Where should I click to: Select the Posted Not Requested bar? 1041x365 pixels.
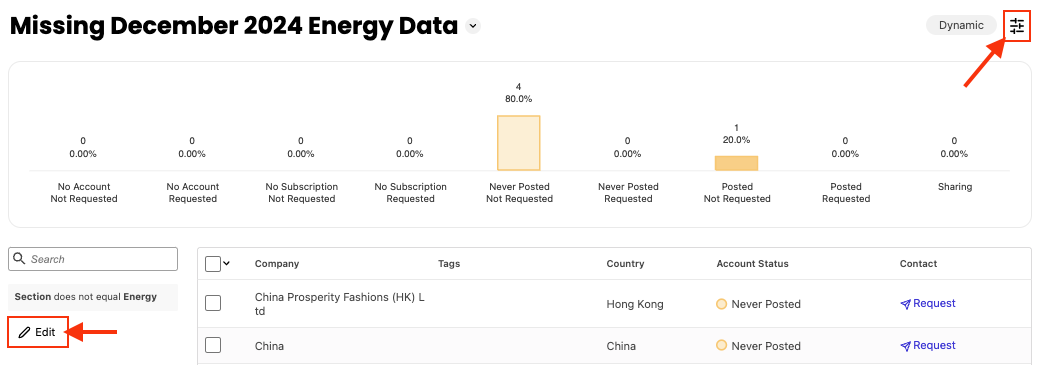point(736,163)
